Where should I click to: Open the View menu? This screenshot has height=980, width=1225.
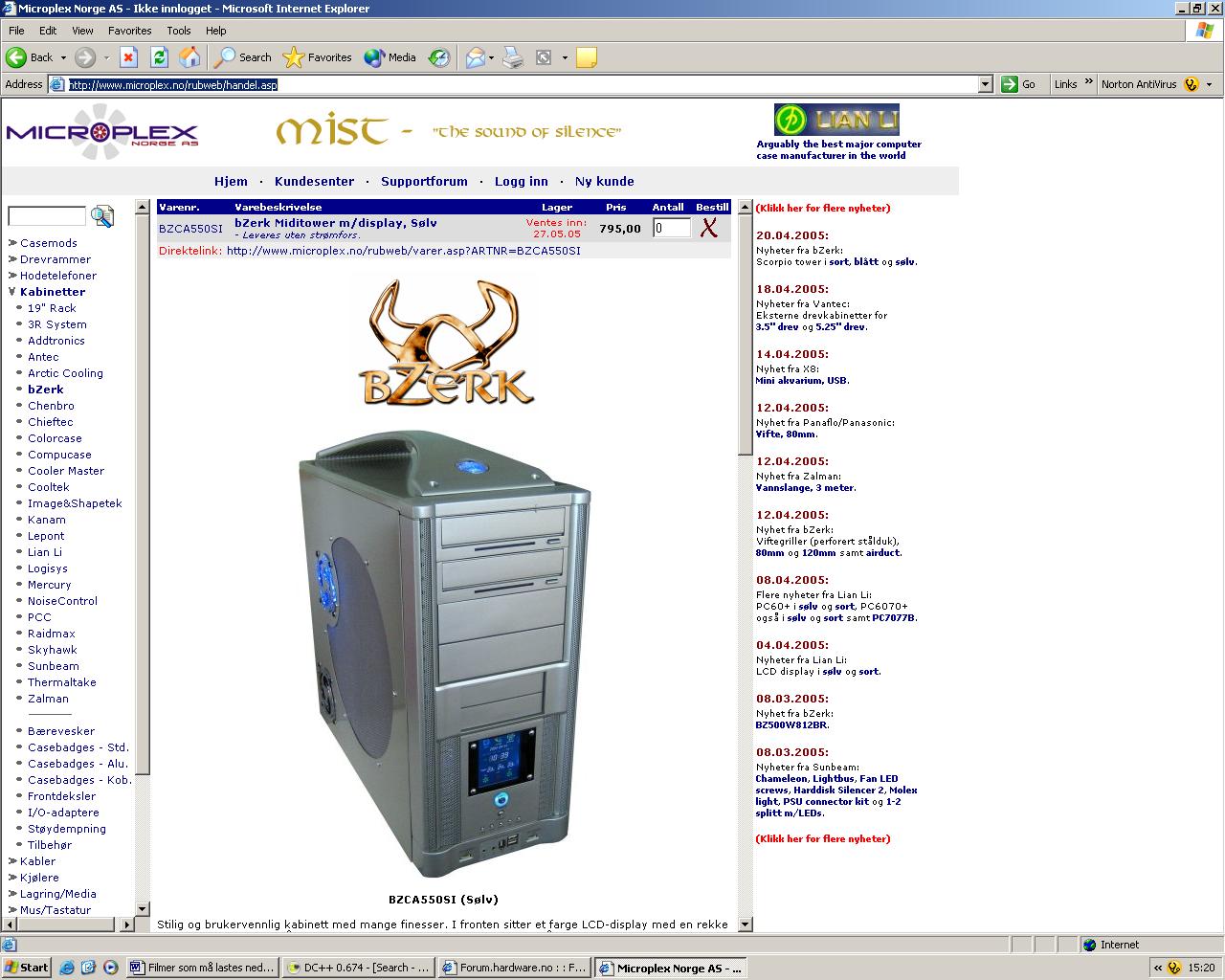tap(82, 31)
